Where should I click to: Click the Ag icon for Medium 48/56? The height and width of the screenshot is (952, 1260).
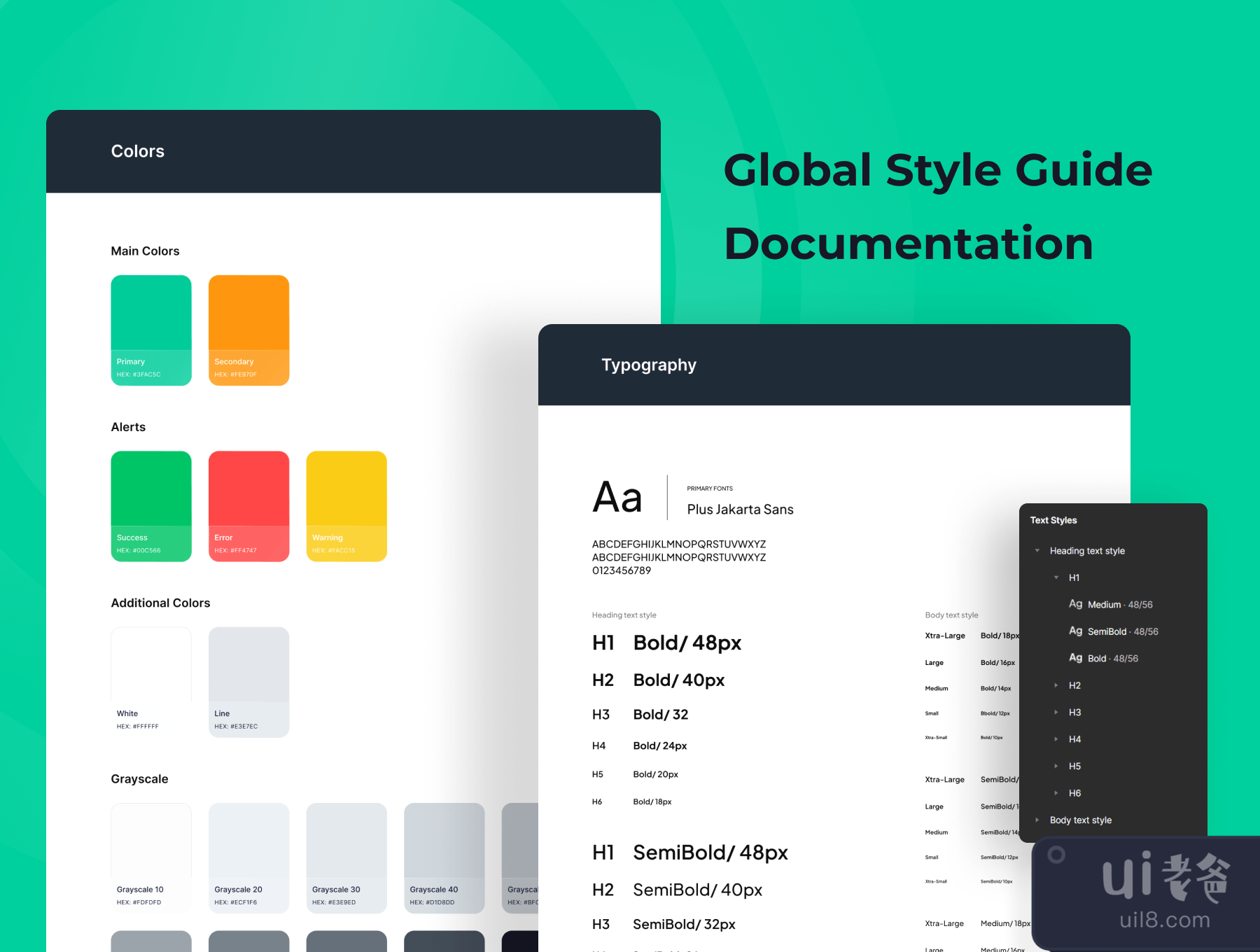point(1075,604)
